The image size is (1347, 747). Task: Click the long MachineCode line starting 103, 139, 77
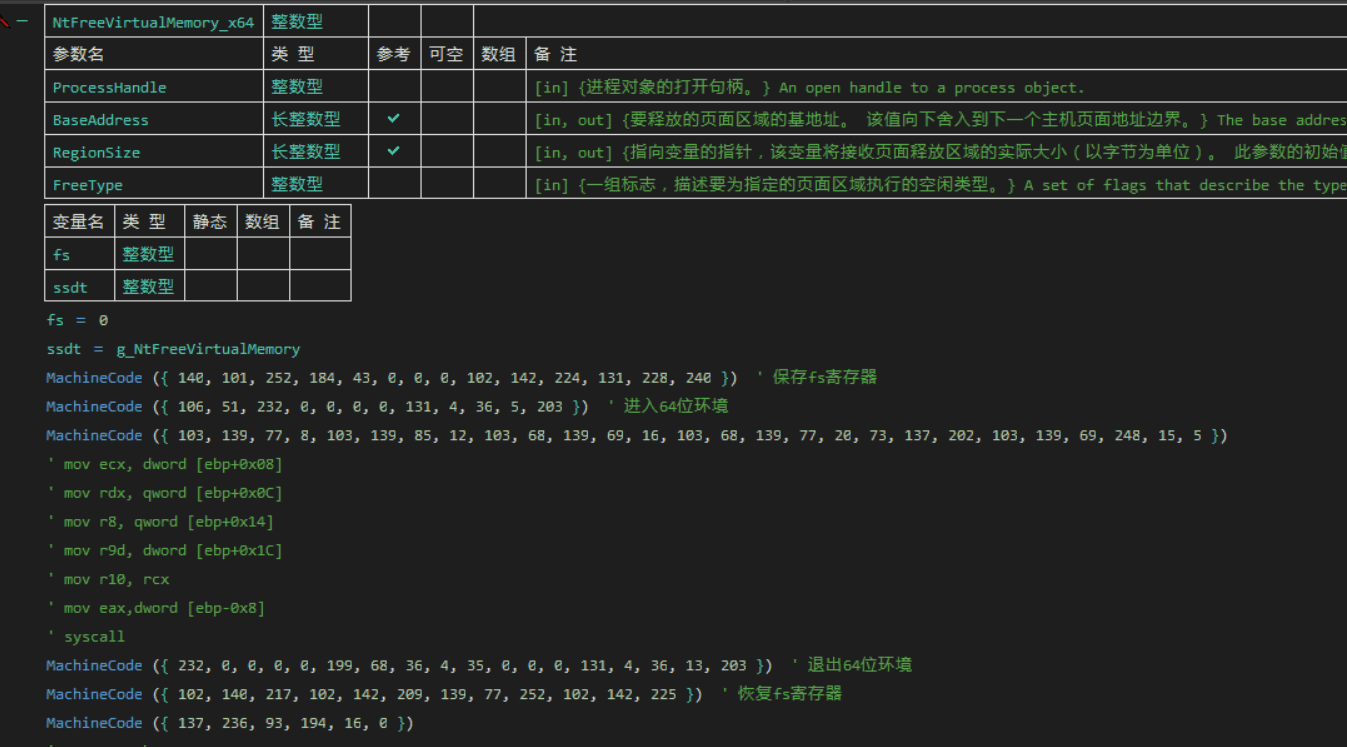point(636,435)
